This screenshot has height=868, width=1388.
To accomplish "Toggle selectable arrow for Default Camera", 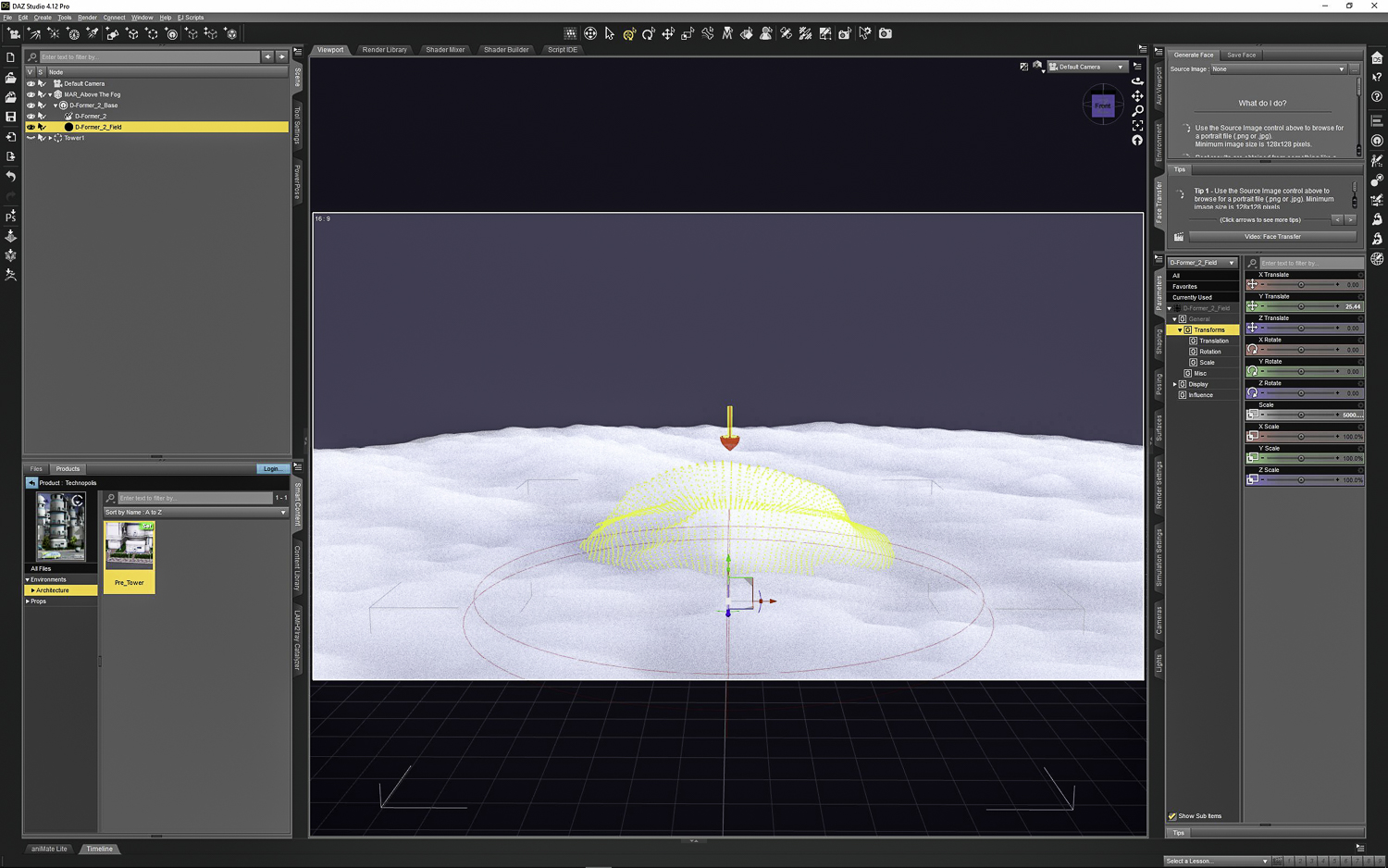I will (42, 83).
